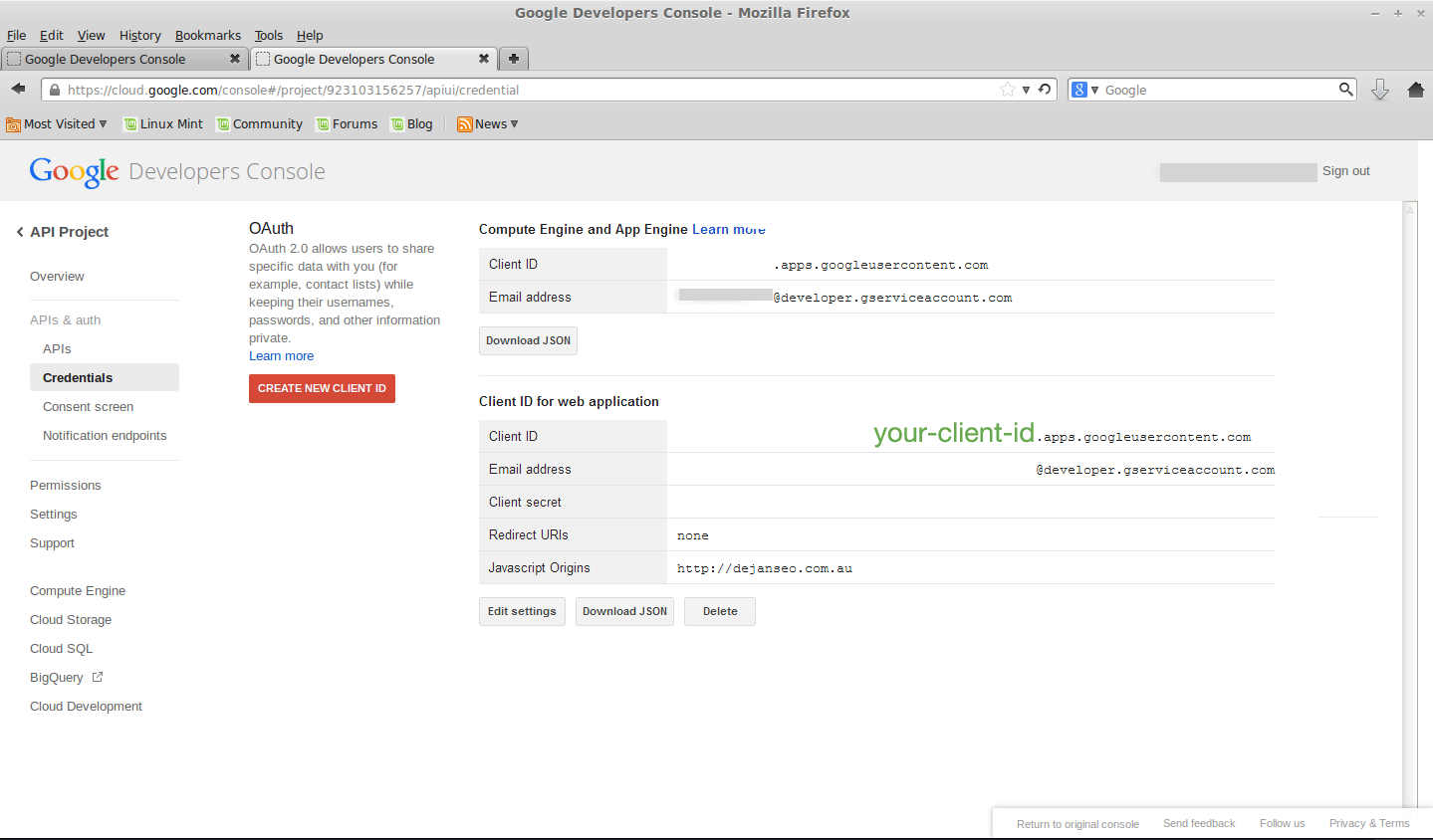This screenshot has height=840, width=1433.
Task: Go to Overview in sidebar
Action: [x=57, y=277]
